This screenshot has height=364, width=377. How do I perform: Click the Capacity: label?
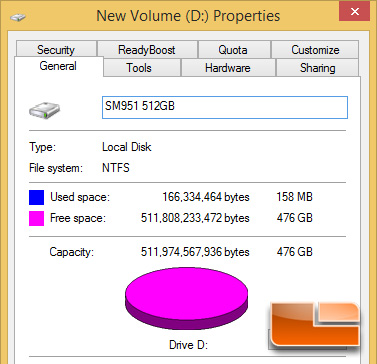tap(72, 252)
